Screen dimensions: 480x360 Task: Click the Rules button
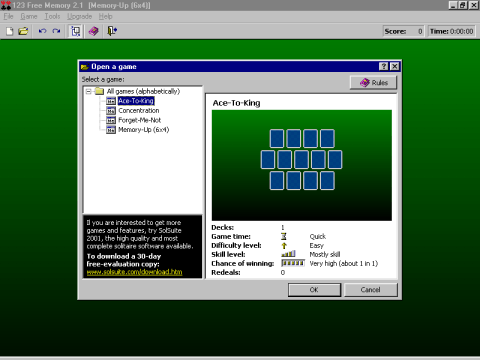tap(373, 83)
